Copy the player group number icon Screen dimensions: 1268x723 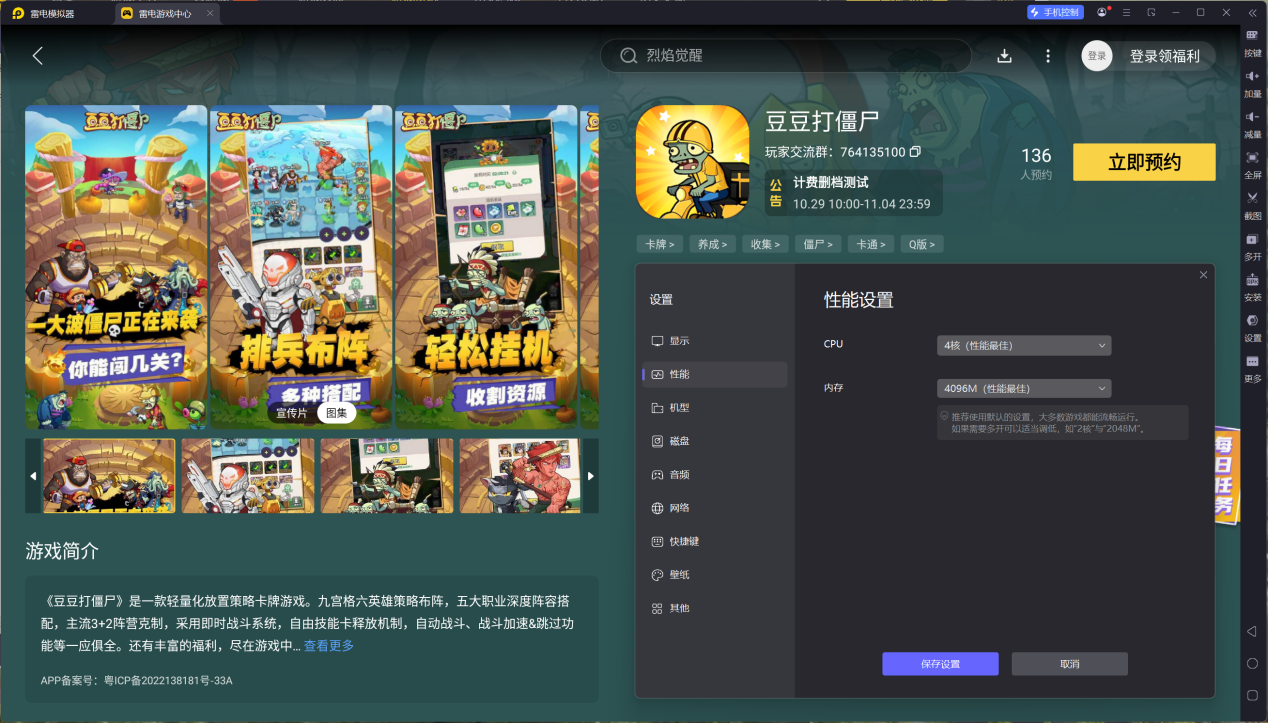click(915, 152)
